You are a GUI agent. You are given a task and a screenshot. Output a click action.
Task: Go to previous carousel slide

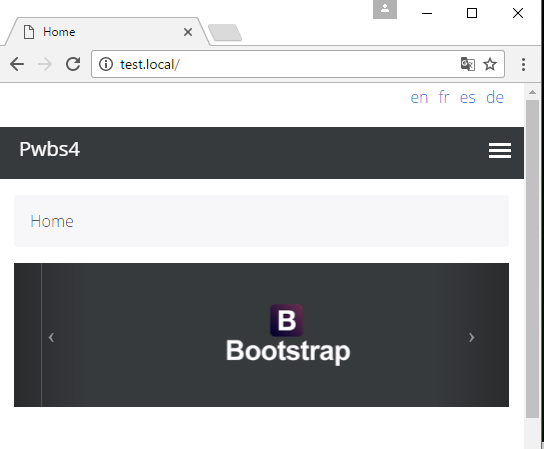[x=51, y=337]
